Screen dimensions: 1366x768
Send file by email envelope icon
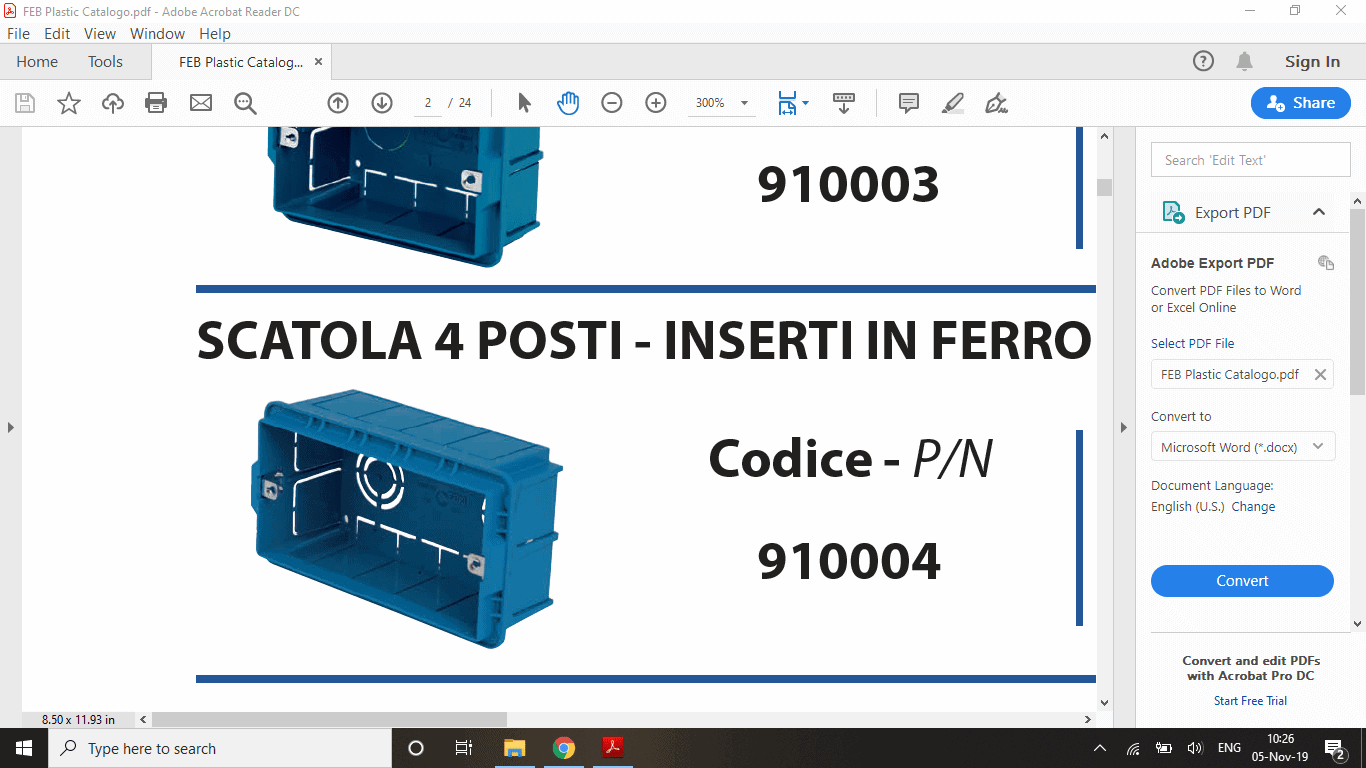[201, 103]
